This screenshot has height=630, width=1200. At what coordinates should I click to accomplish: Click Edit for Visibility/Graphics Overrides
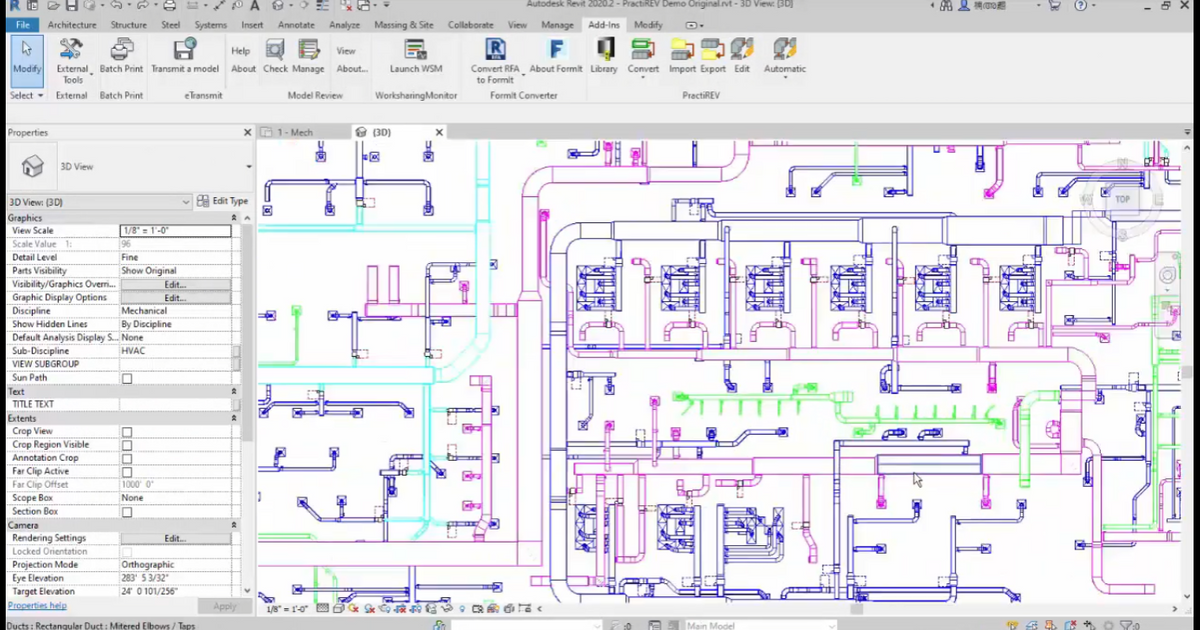(x=175, y=284)
